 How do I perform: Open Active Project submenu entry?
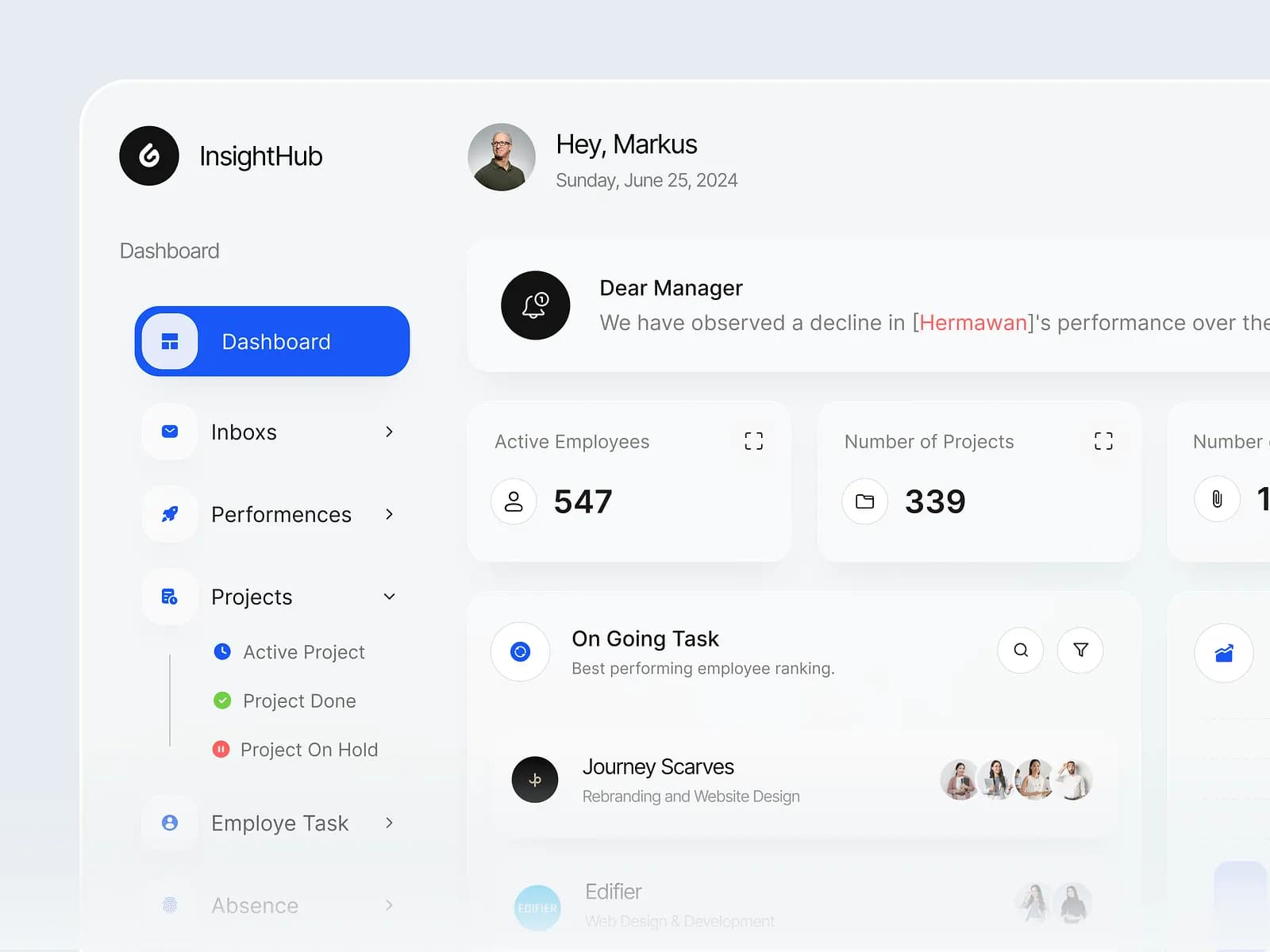[x=290, y=652]
